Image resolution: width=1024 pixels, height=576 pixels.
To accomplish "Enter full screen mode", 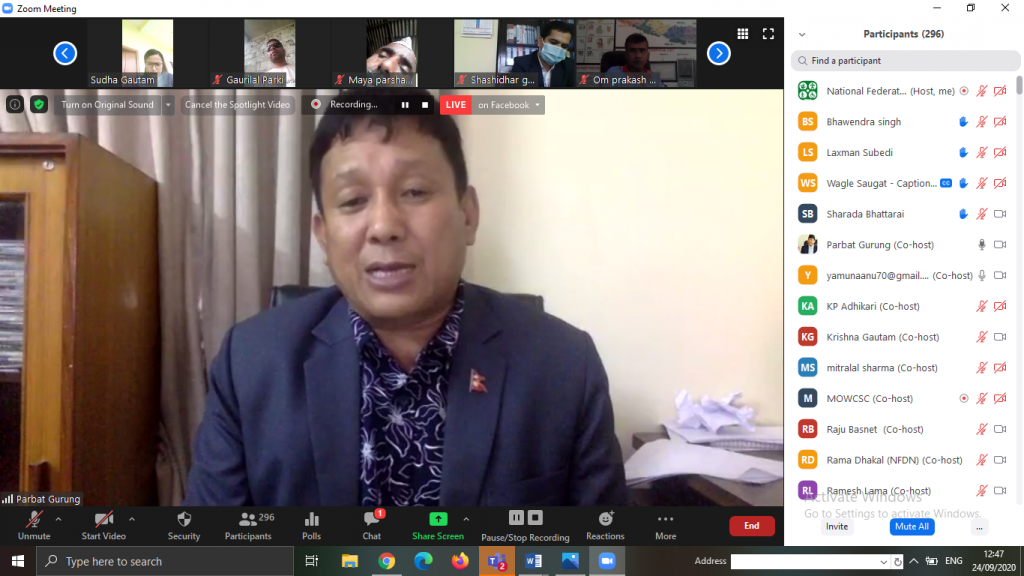I will [x=768, y=34].
